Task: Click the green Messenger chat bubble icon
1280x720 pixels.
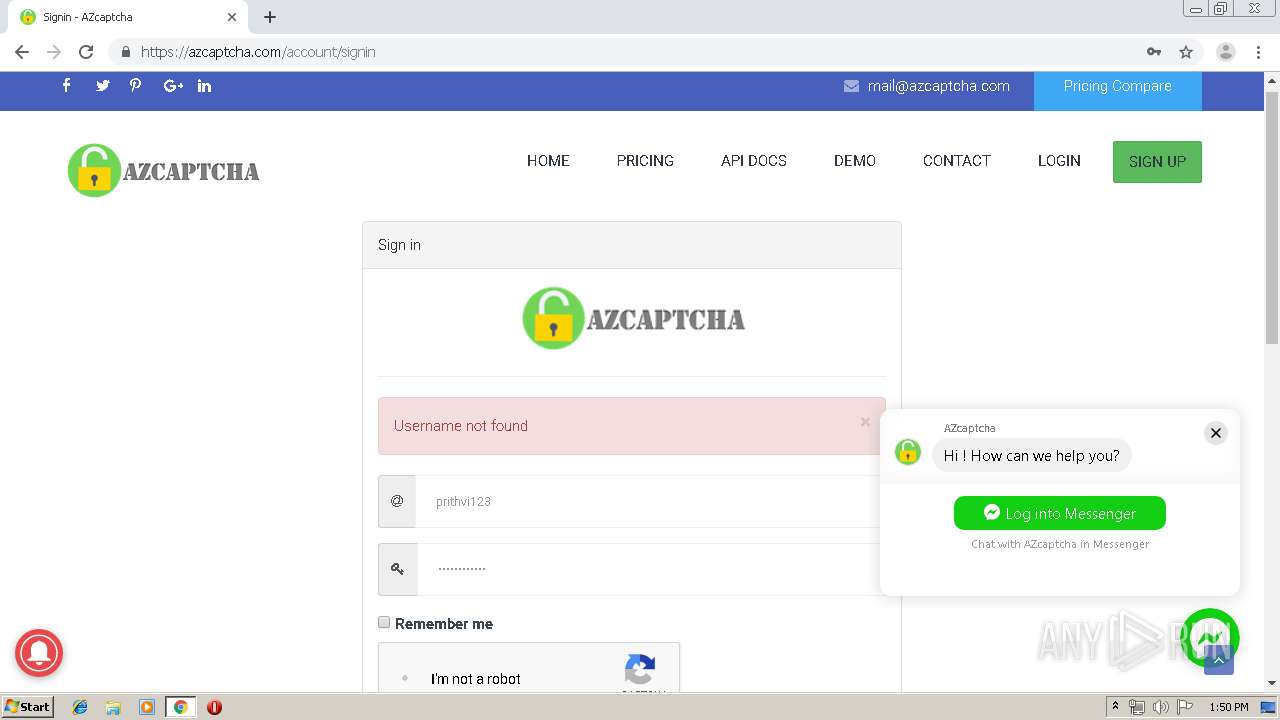Action: (1209, 637)
